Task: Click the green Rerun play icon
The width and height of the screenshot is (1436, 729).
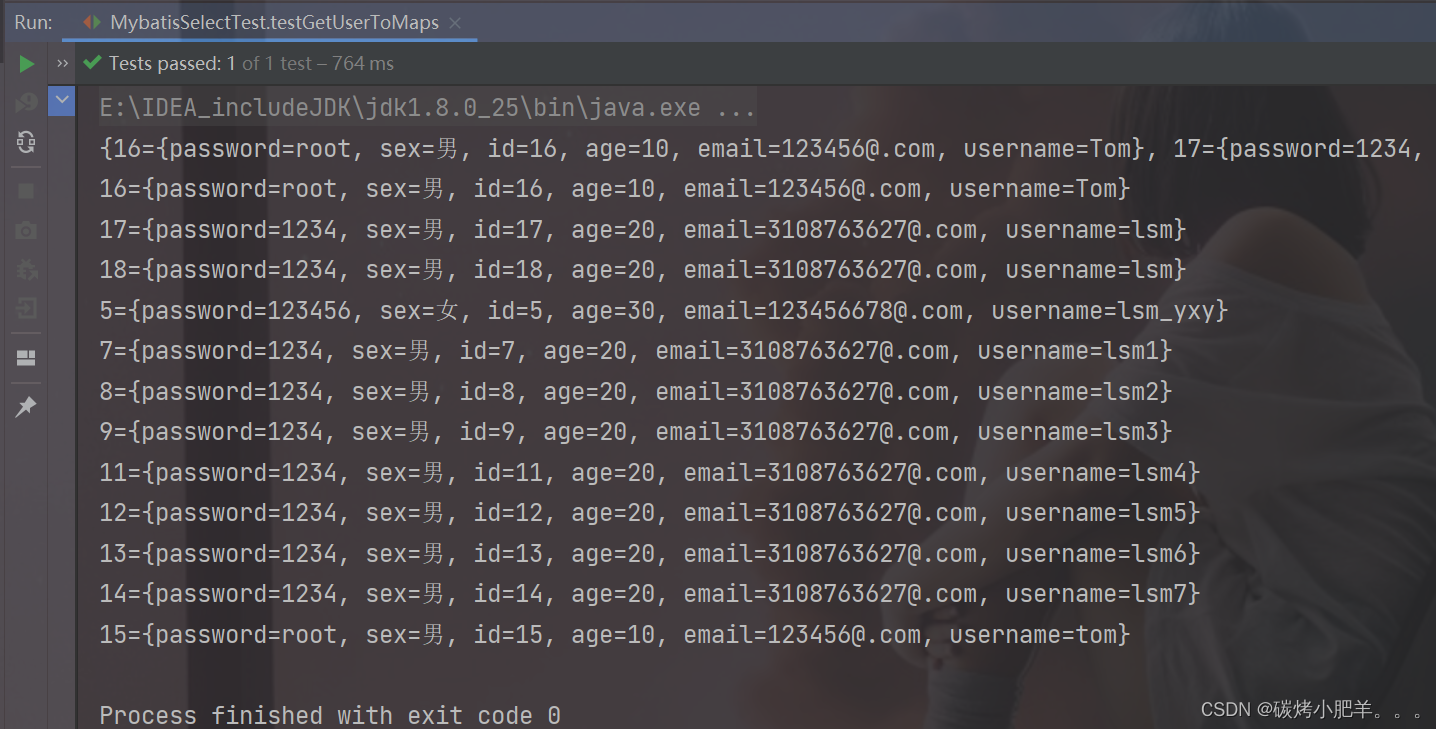Action: (x=27, y=64)
